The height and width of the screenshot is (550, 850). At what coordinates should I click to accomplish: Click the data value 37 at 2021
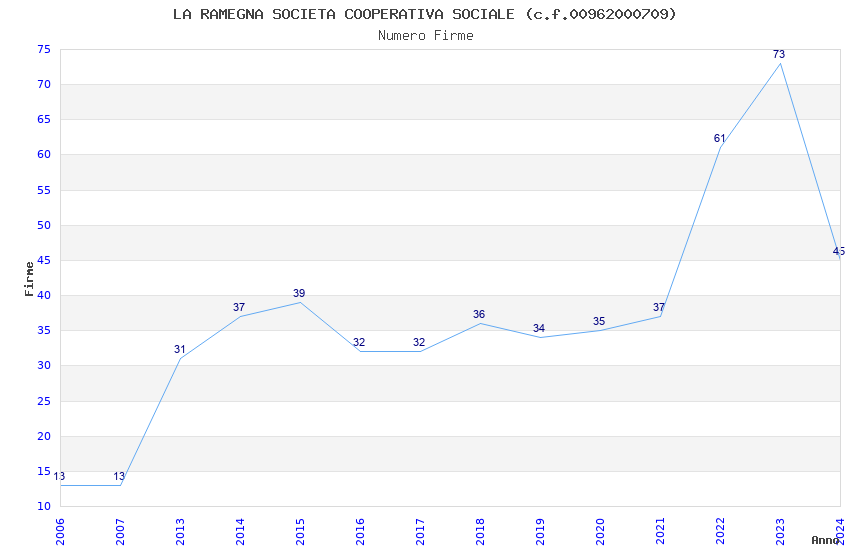659,307
